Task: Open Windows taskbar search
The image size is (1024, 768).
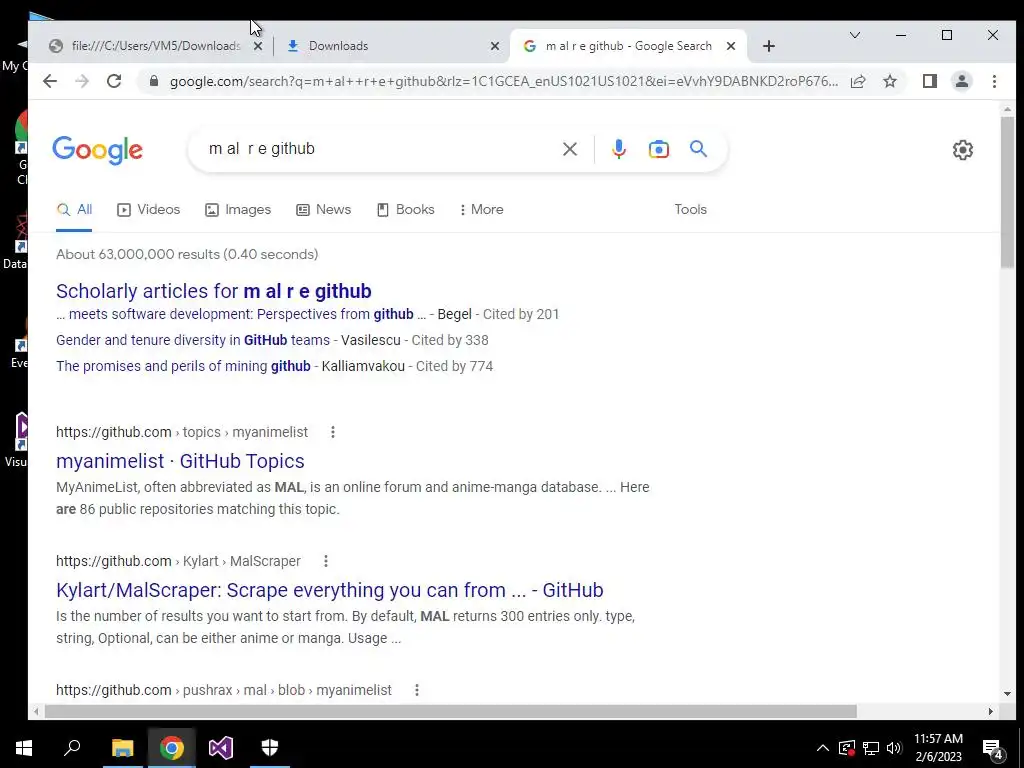Action: 72,748
